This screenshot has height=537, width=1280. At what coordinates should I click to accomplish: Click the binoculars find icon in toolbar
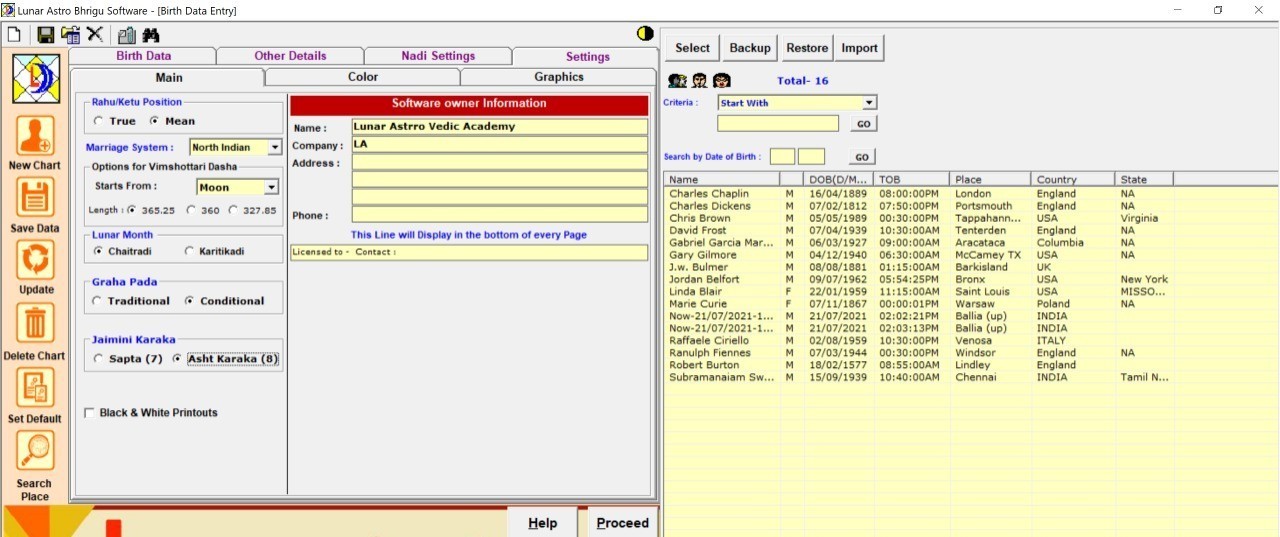tap(151, 35)
